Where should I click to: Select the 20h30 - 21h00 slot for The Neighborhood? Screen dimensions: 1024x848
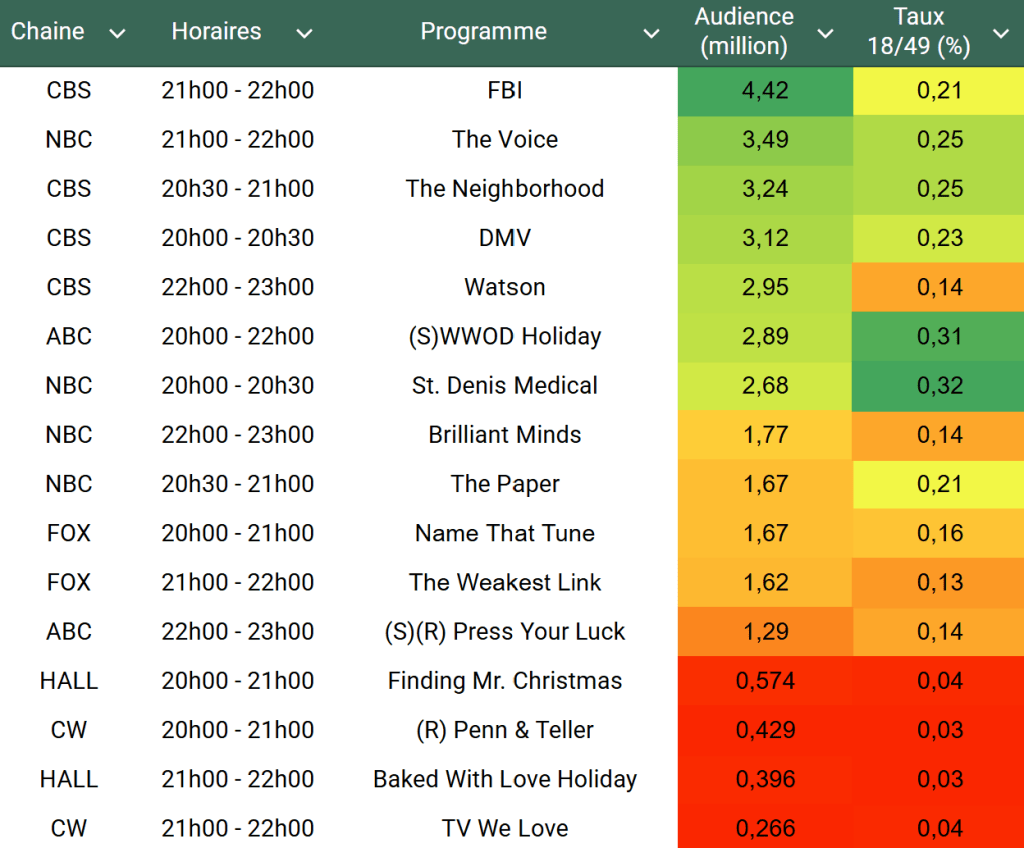pos(237,189)
